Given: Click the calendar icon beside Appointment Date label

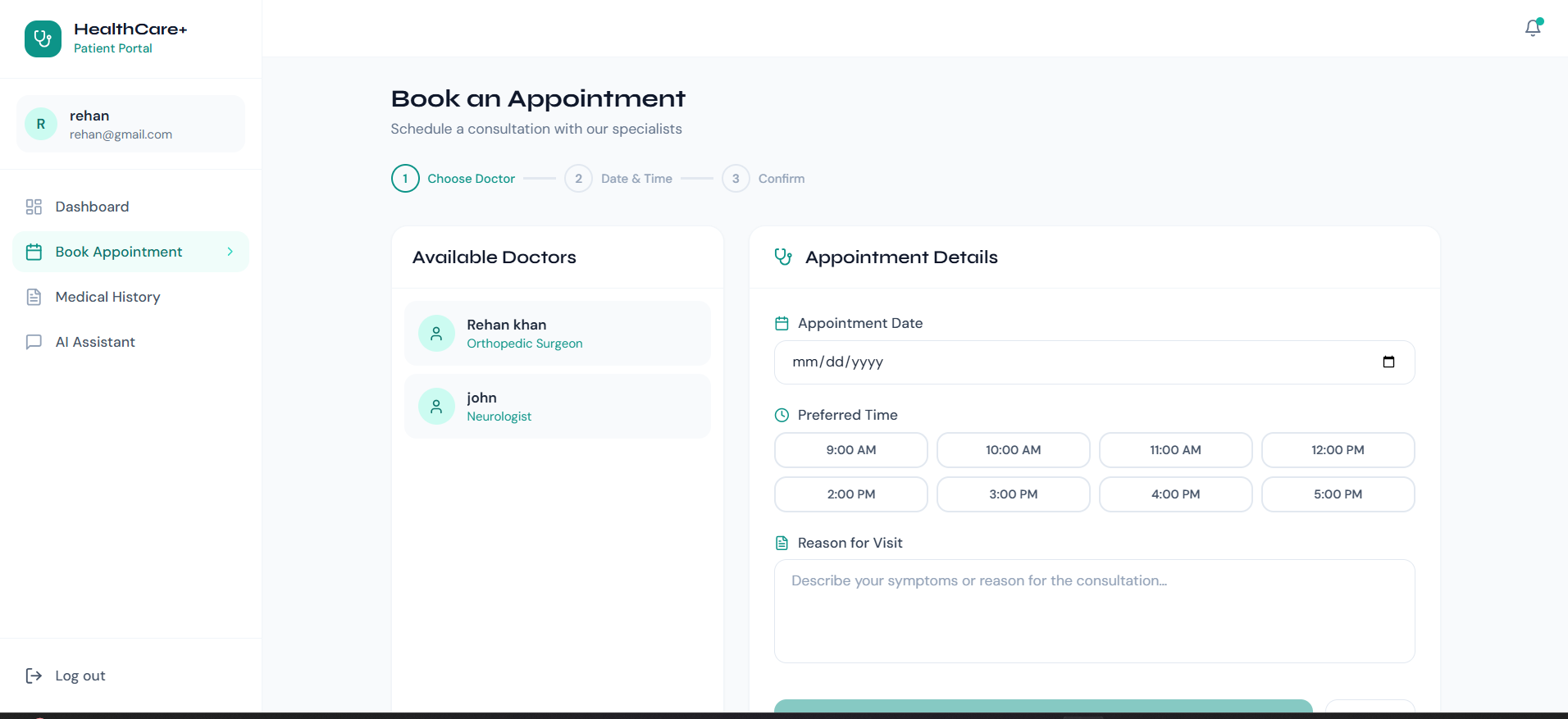Looking at the screenshot, I should point(782,324).
